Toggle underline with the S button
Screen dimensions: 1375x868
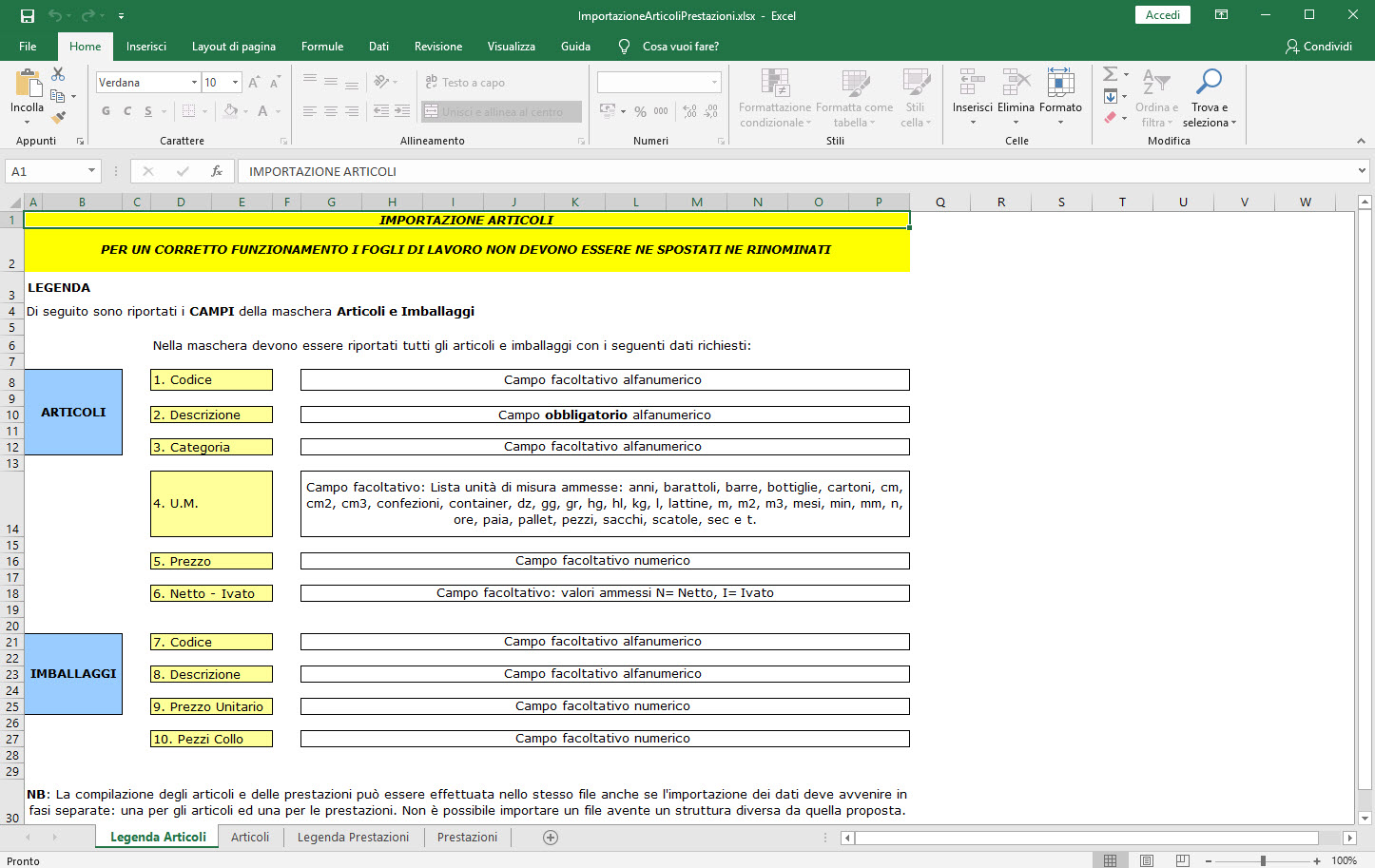[x=148, y=111]
